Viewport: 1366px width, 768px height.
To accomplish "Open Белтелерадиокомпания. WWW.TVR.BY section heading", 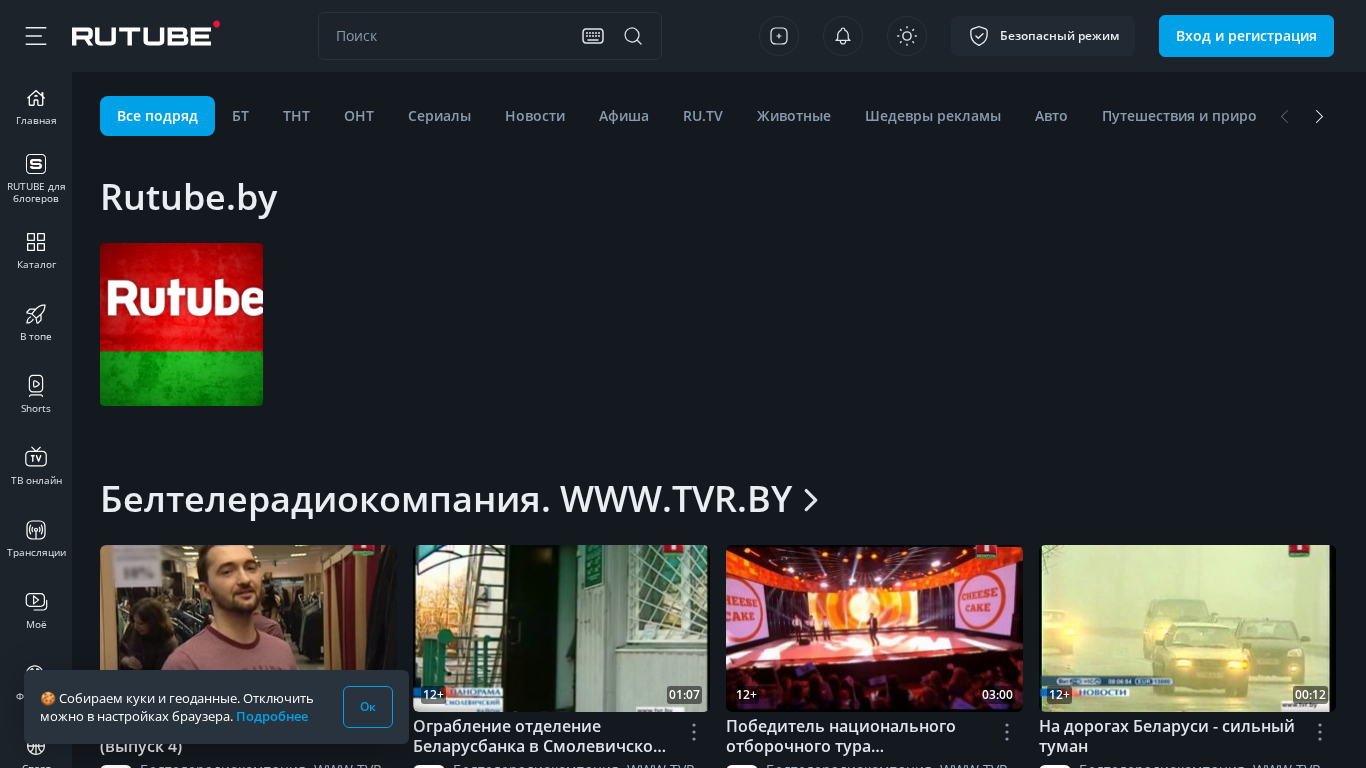I will pyautogui.click(x=446, y=499).
